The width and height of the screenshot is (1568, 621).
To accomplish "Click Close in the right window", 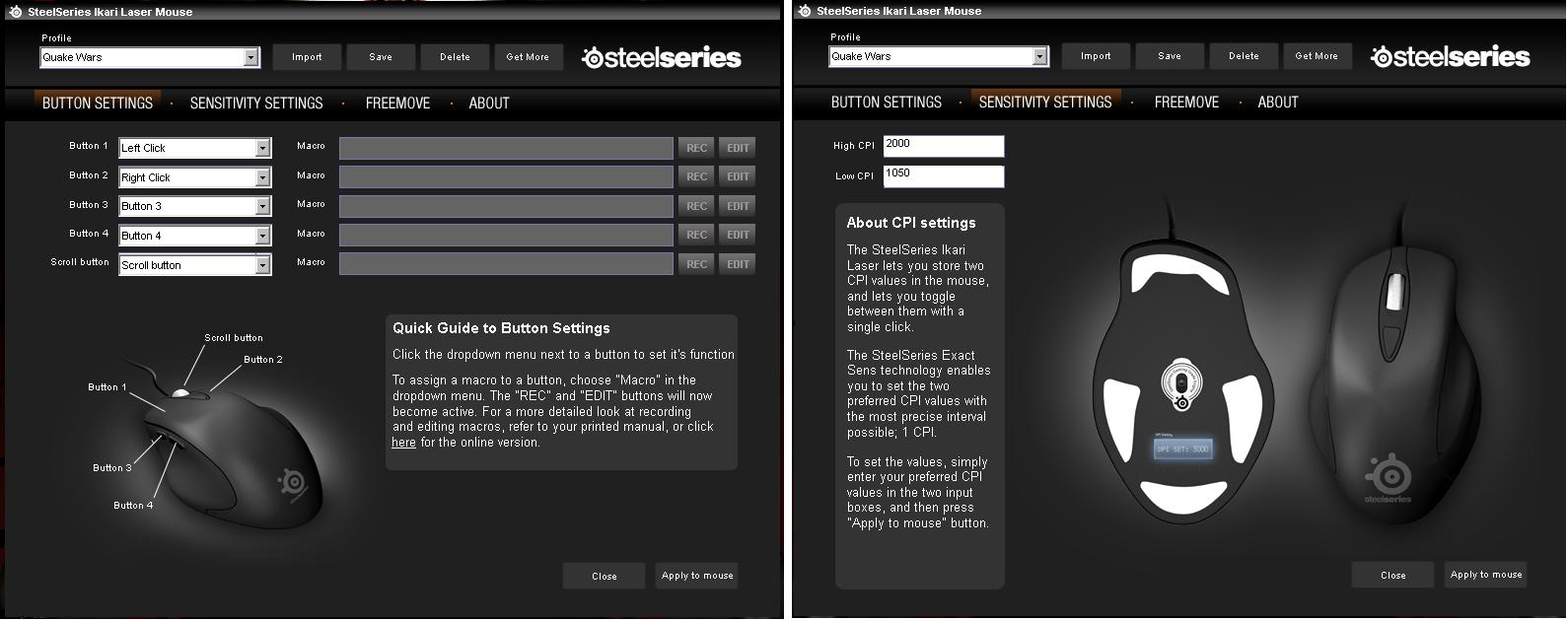I will 1393,575.
